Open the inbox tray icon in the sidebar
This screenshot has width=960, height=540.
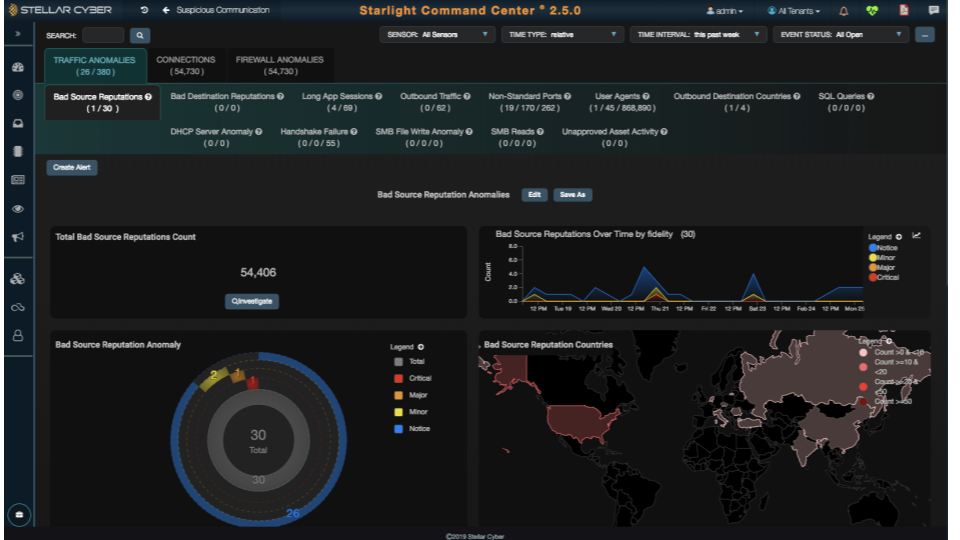tap(18, 123)
